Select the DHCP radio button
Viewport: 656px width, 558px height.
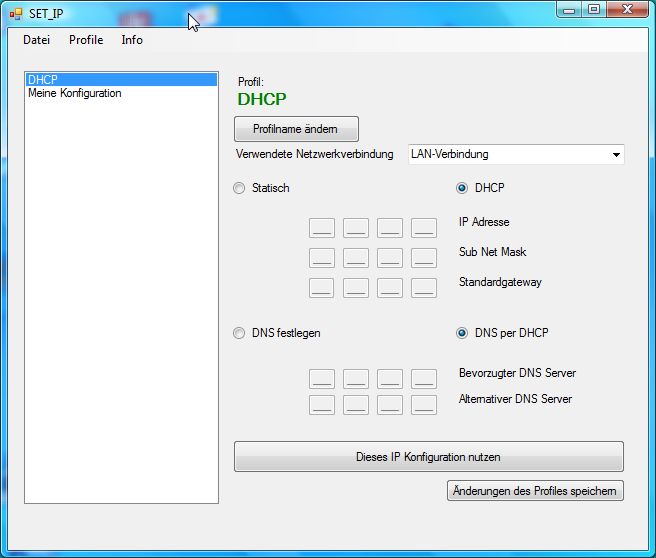click(462, 188)
